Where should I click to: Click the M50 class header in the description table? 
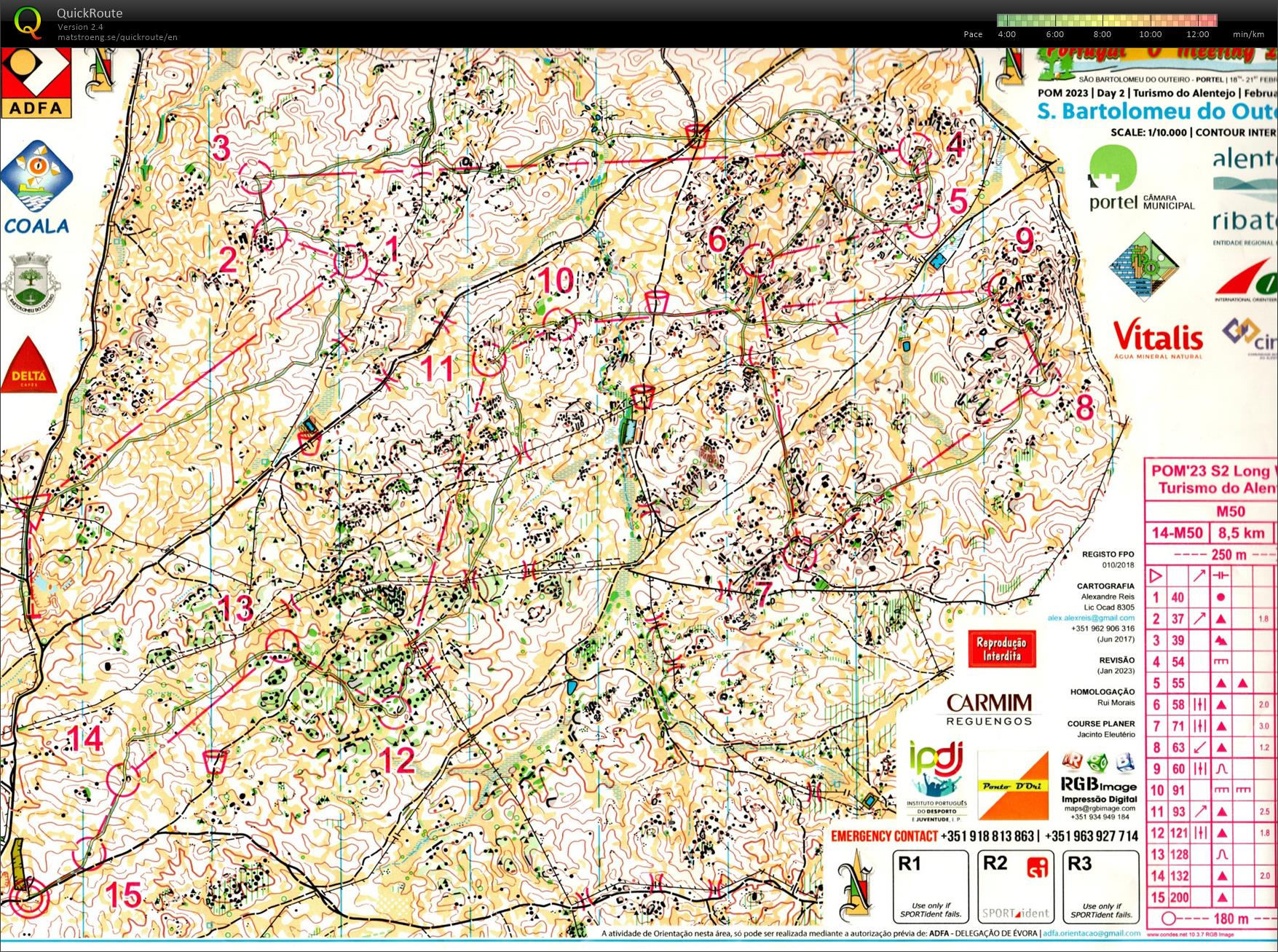(x=1231, y=511)
